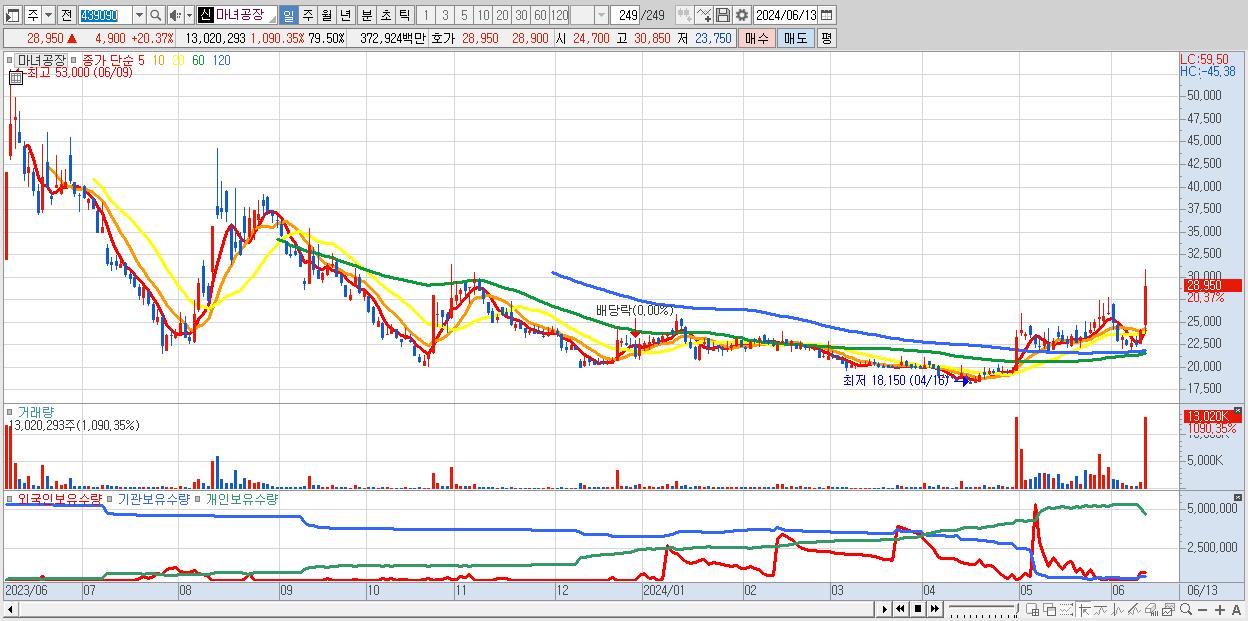Click the volume-bars box icon in bottom toolbar
This screenshot has width=1248, height=621.
[1151, 609]
